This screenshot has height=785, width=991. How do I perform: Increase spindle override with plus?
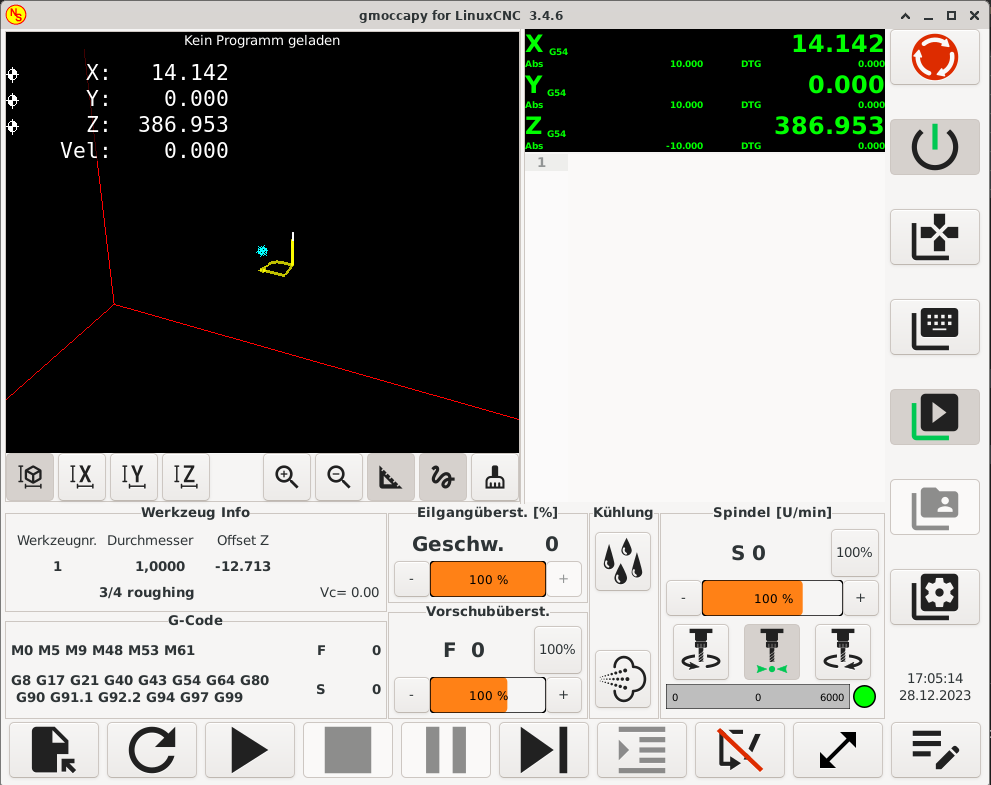pos(861,598)
